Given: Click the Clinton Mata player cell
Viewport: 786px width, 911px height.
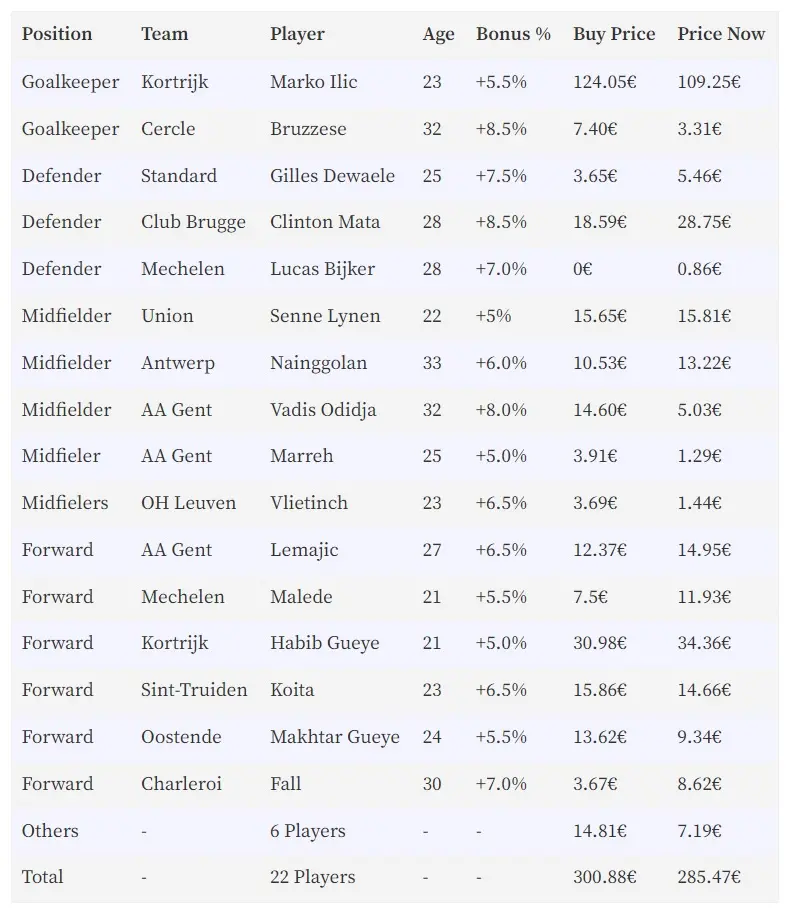Looking at the screenshot, I should [x=325, y=222].
